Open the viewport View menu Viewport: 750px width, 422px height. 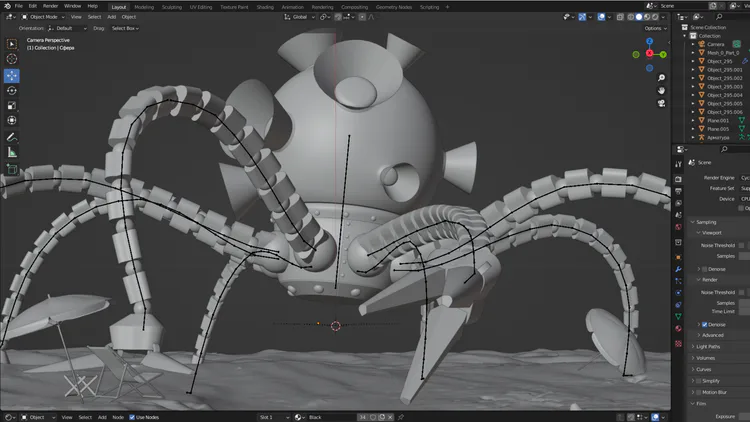coord(76,17)
